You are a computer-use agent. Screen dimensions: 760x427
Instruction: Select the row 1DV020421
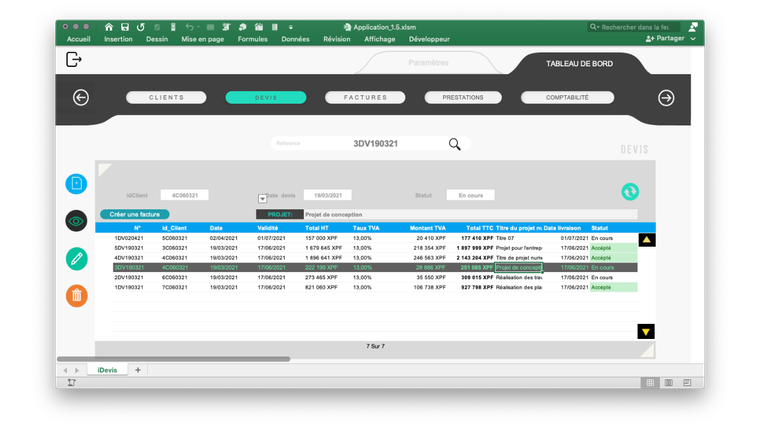click(x=375, y=238)
